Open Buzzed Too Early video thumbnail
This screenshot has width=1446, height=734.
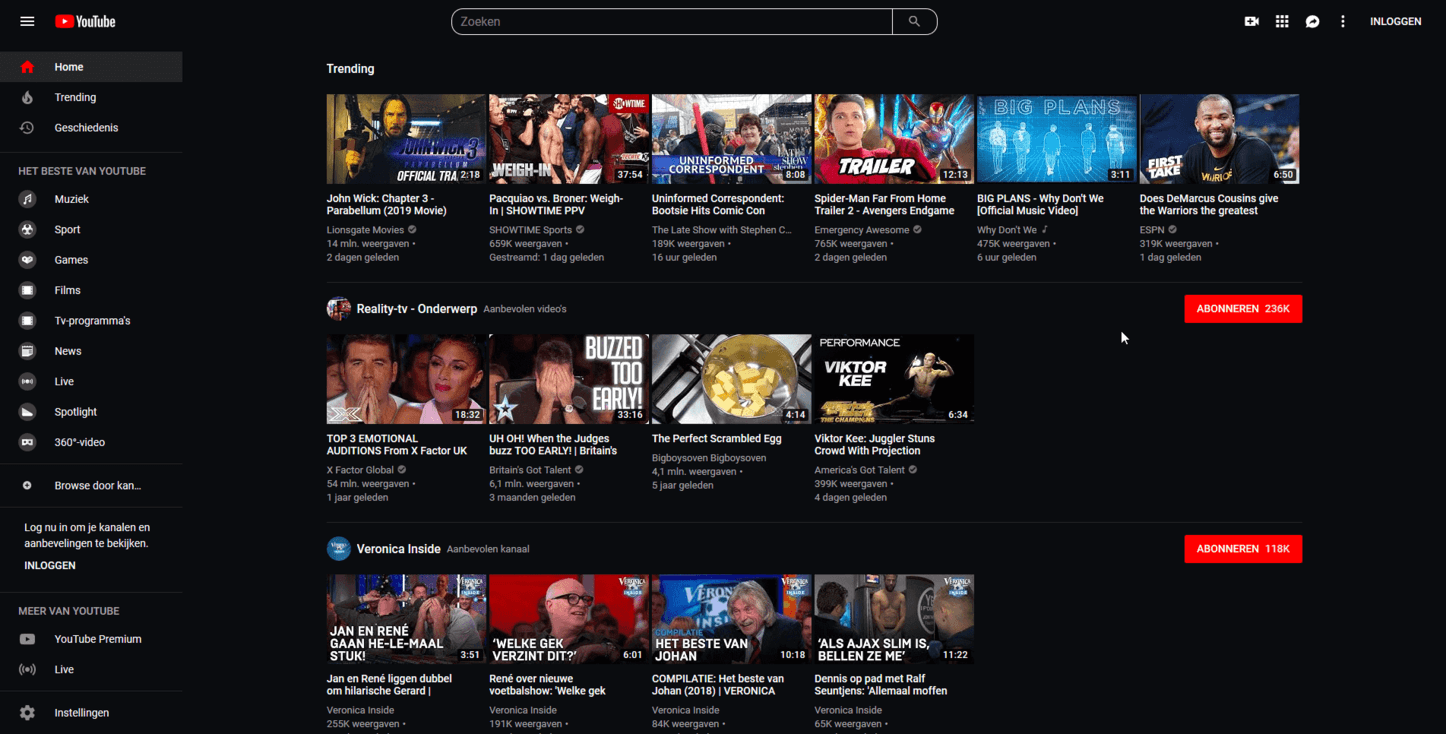(x=569, y=379)
